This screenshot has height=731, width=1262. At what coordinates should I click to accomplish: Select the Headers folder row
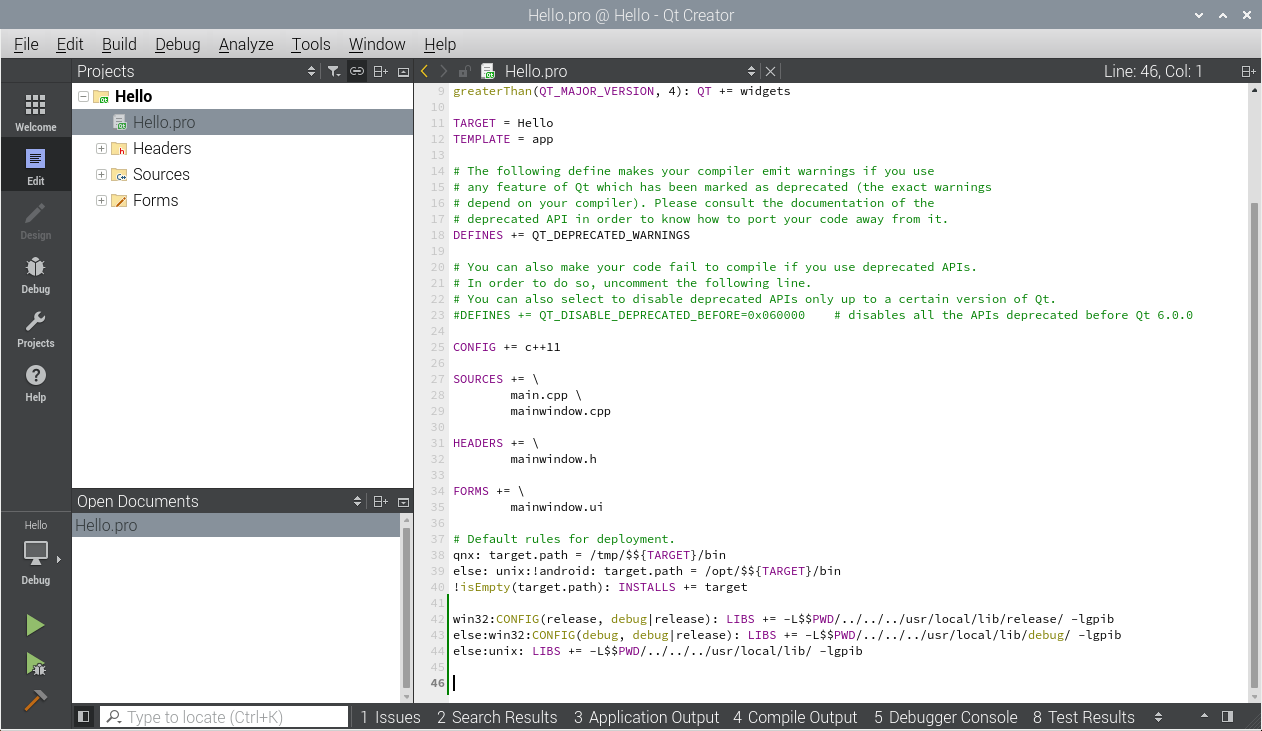[x=243, y=148]
